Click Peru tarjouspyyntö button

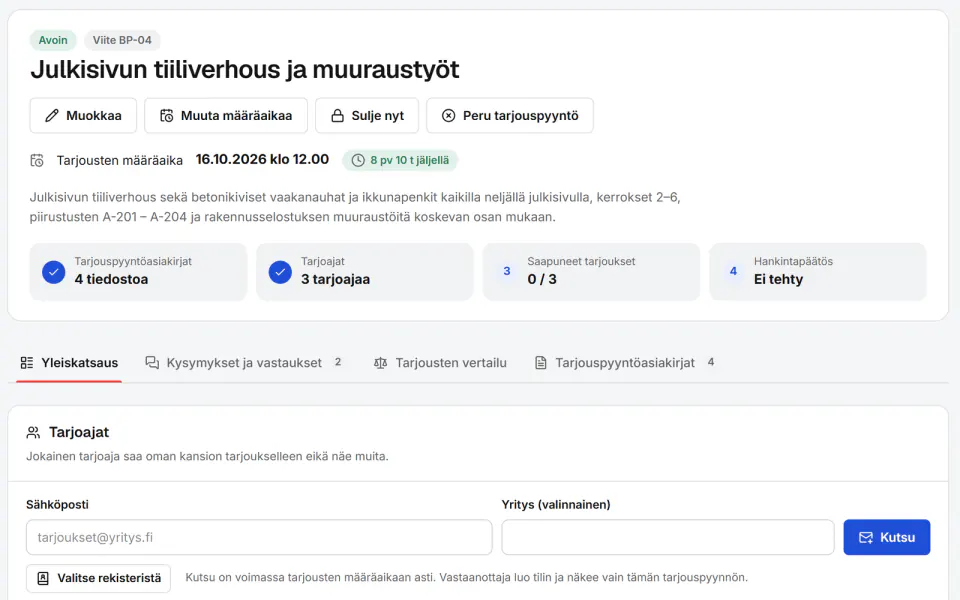tap(510, 116)
